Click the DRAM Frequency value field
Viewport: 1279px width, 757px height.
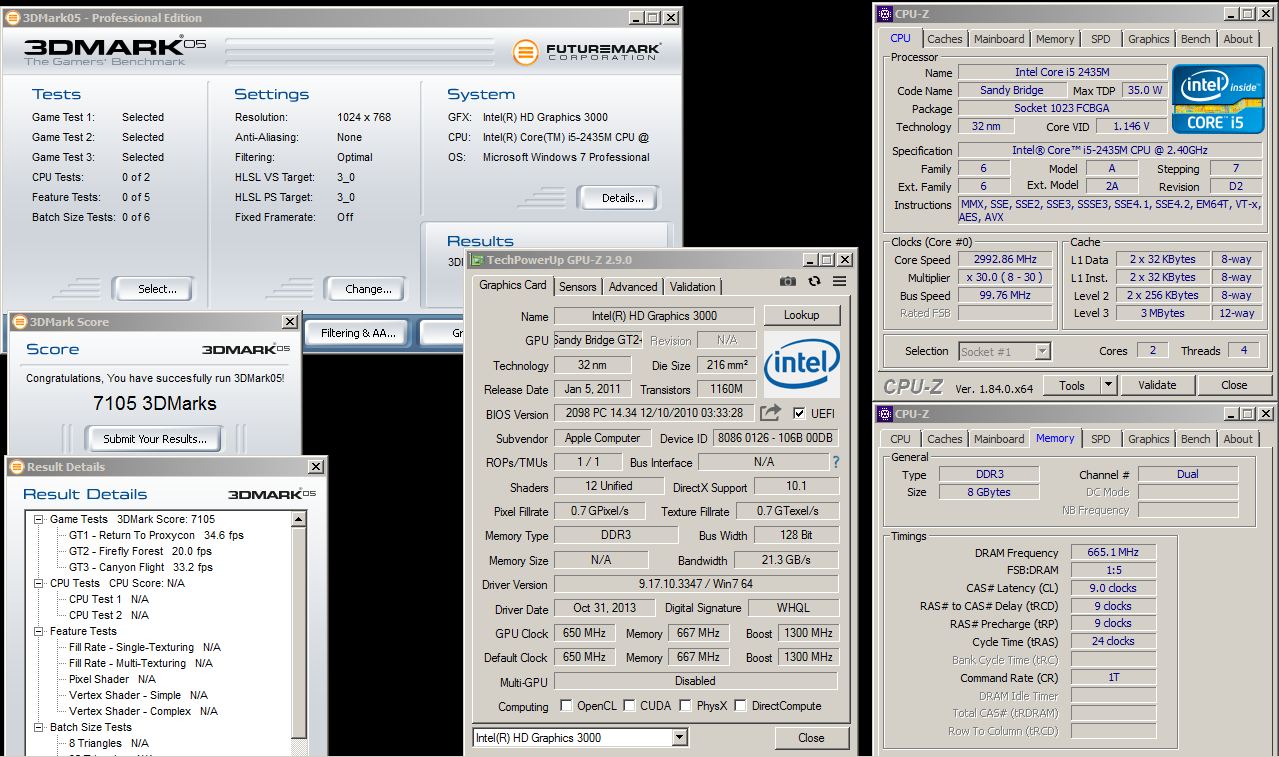click(1113, 552)
